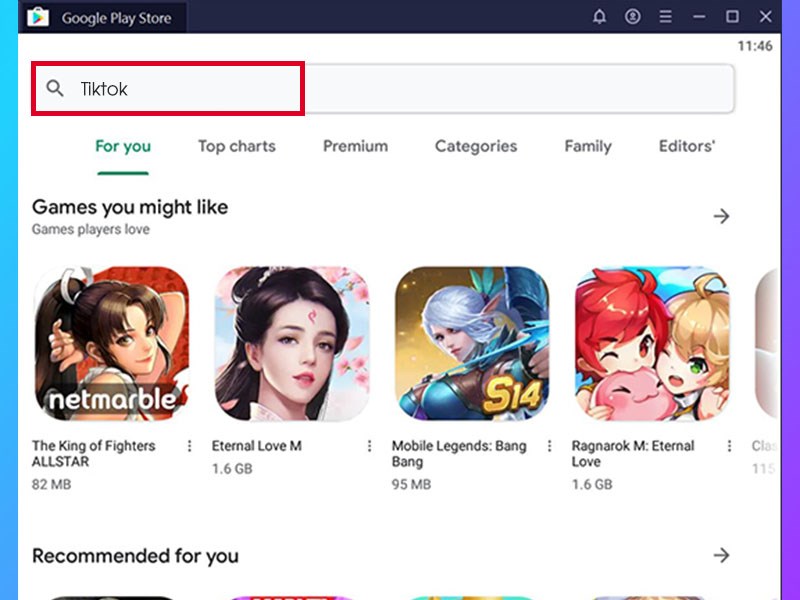Select the For you tab
The image size is (800, 600).
(x=123, y=146)
